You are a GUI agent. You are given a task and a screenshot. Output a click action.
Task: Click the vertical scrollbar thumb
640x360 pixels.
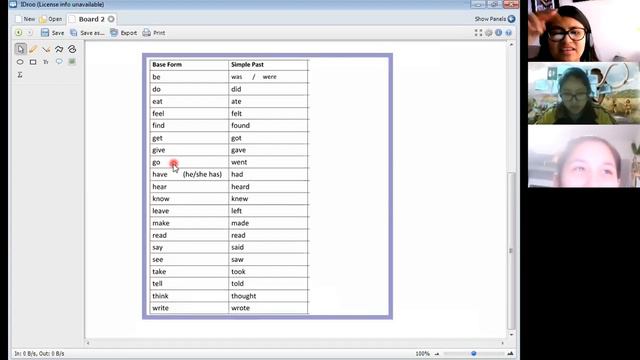tap(511, 250)
